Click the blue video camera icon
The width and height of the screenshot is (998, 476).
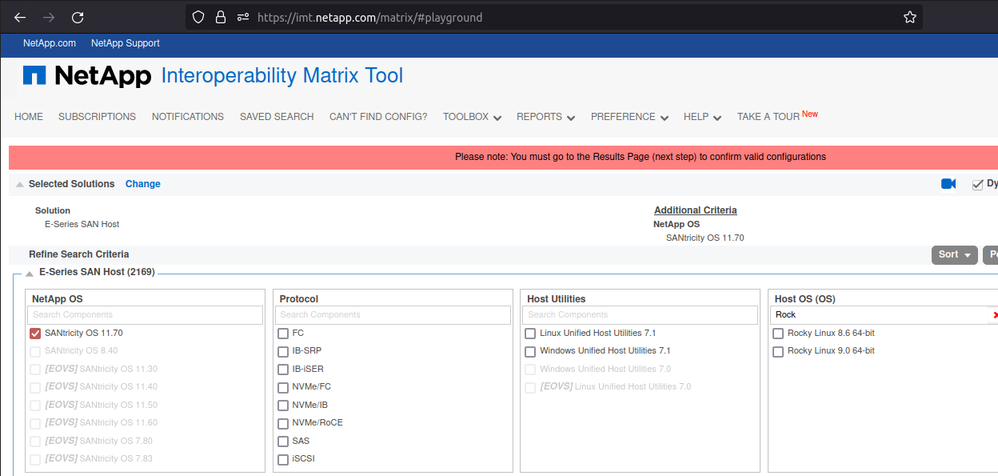(948, 184)
